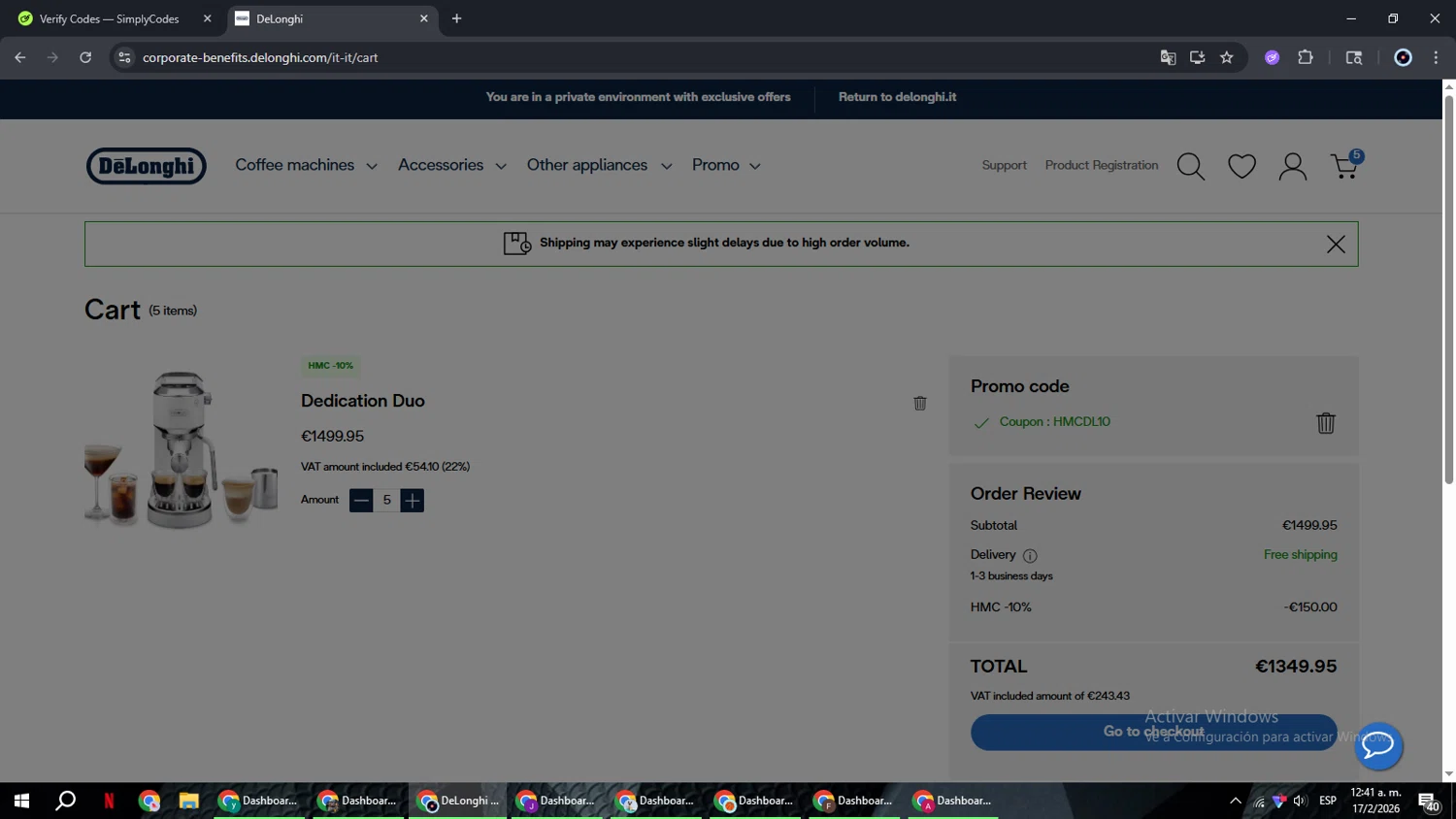The image size is (1456, 819).
Task: Click the ESP language indicator
Action: point(1328,801)
